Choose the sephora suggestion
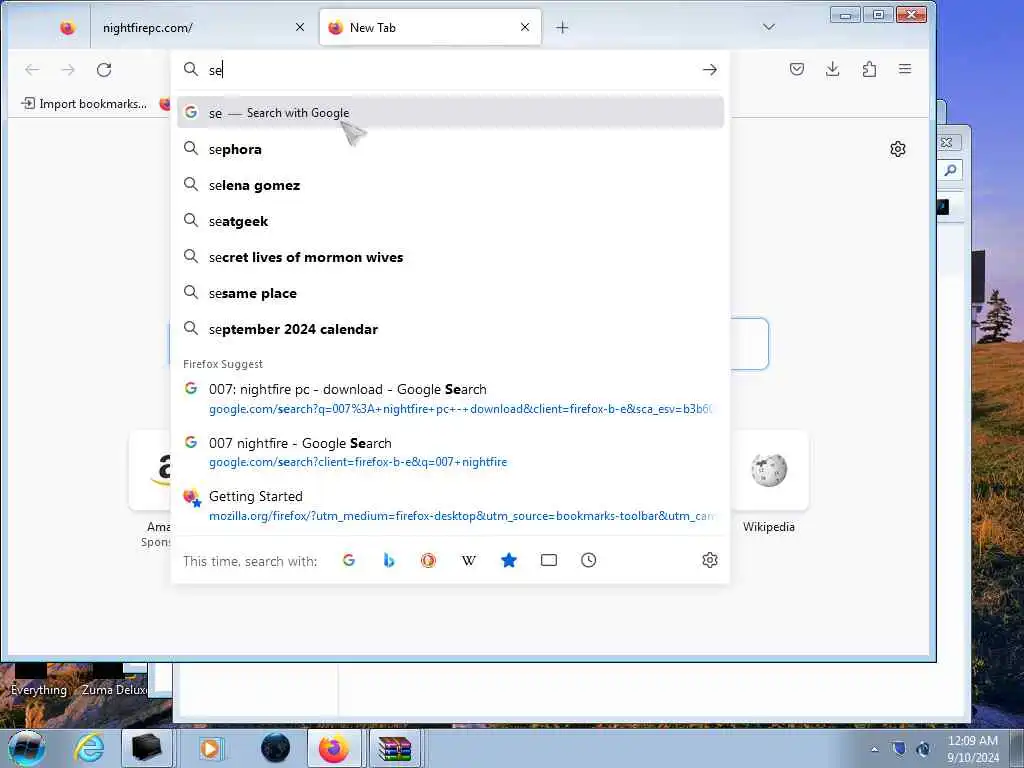 pyautogui.click(x=451, y=150)
